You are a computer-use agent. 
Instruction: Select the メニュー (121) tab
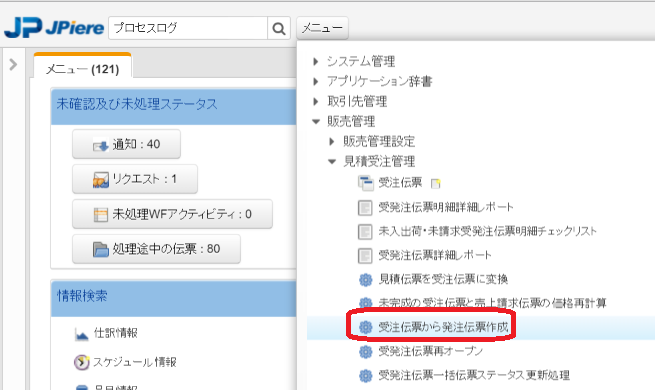pos(82,68)
